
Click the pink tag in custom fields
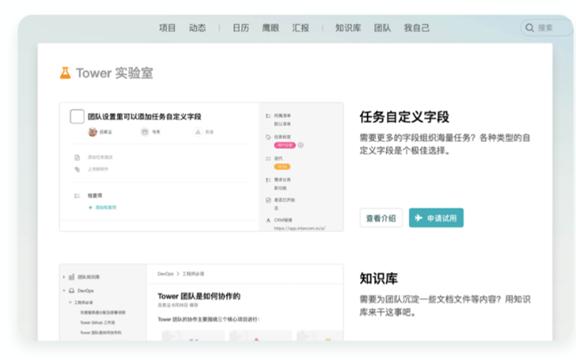click(x=285, y=145)
